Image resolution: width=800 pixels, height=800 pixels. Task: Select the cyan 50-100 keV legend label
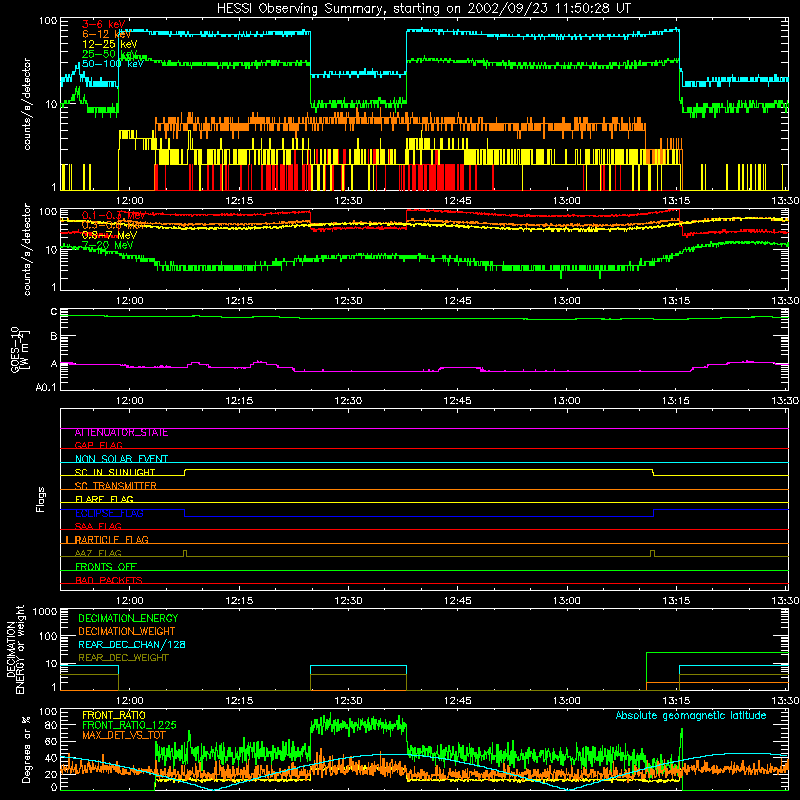[x=113, y=64]
